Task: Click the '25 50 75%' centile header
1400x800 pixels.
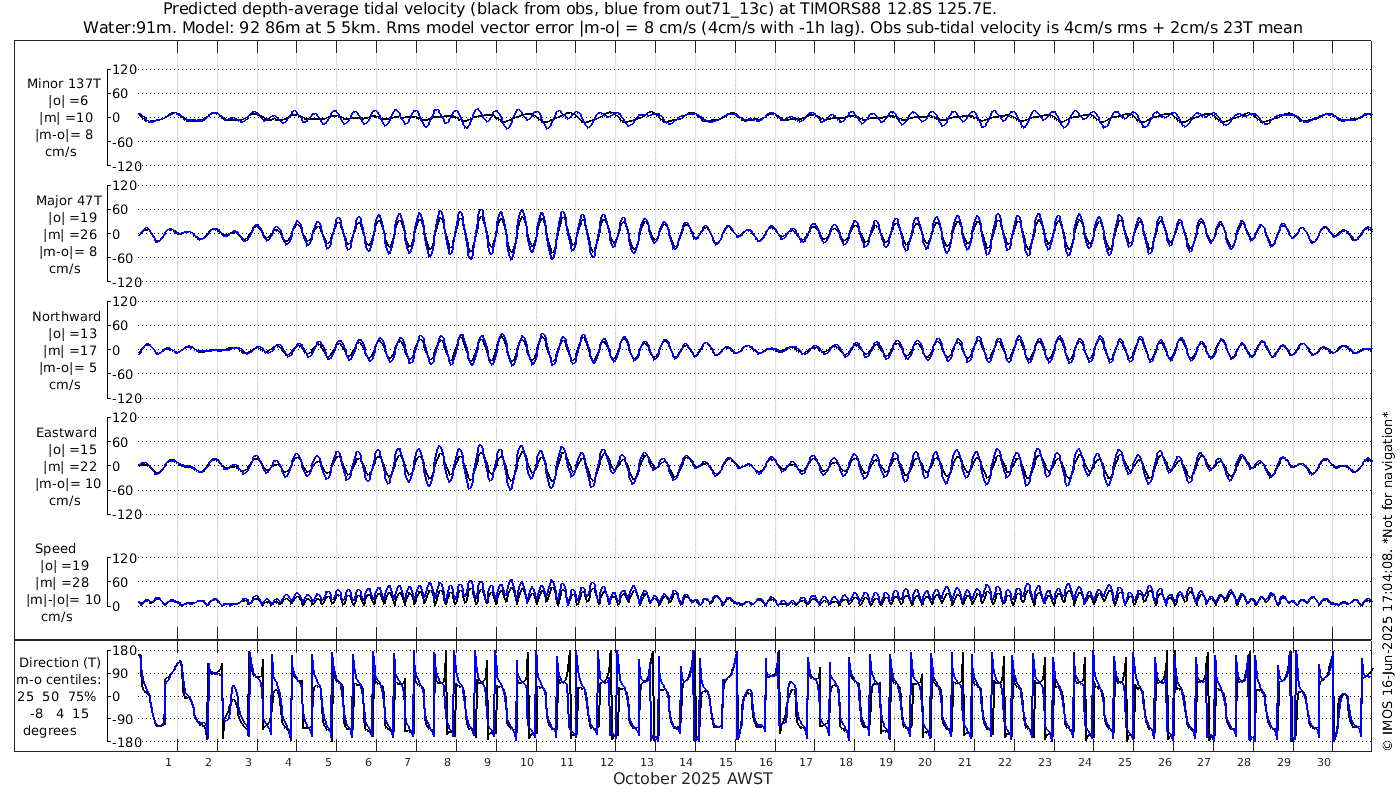Action: (56, 696)
